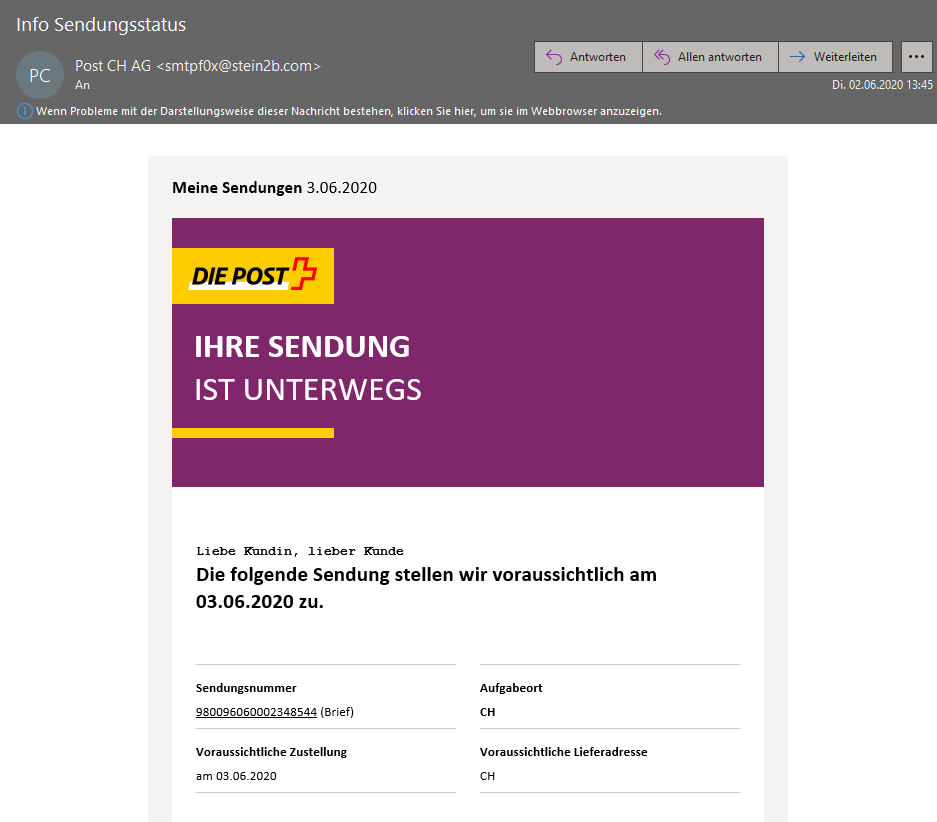Click the Aufgabeort label
This screenshot has width=937, height=822.
click(511, 688)
